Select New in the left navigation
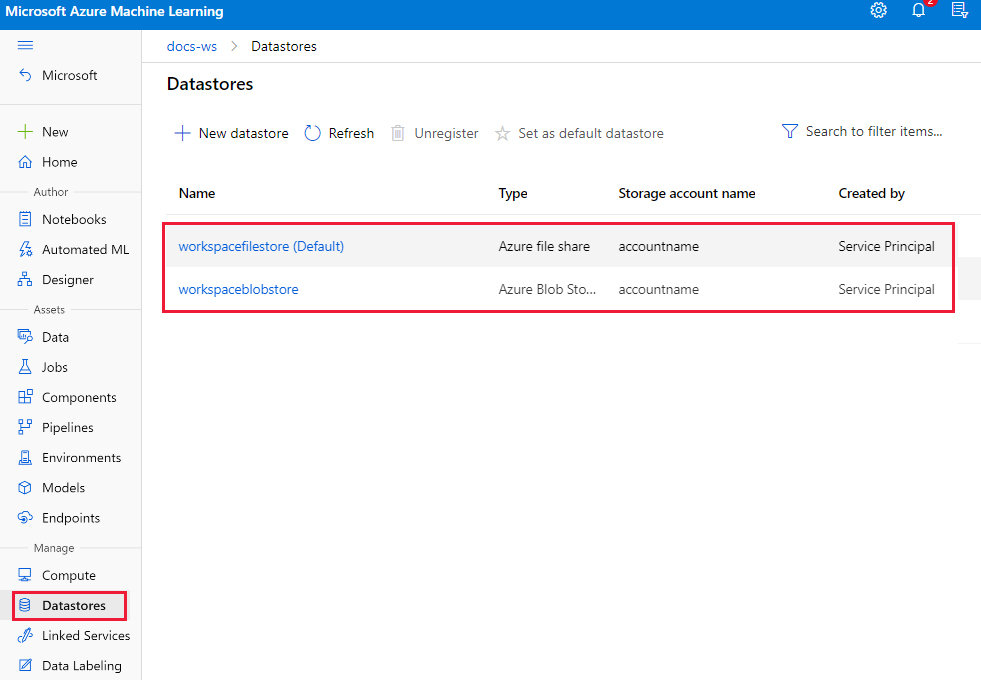This screenshot has height=680, width=981. tap(55, 132)
